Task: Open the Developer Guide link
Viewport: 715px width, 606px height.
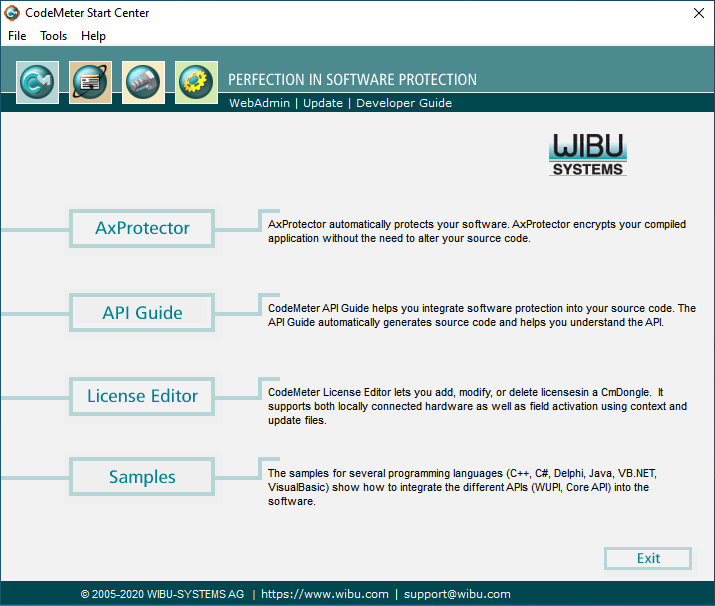Action: [x=404, y=103]
